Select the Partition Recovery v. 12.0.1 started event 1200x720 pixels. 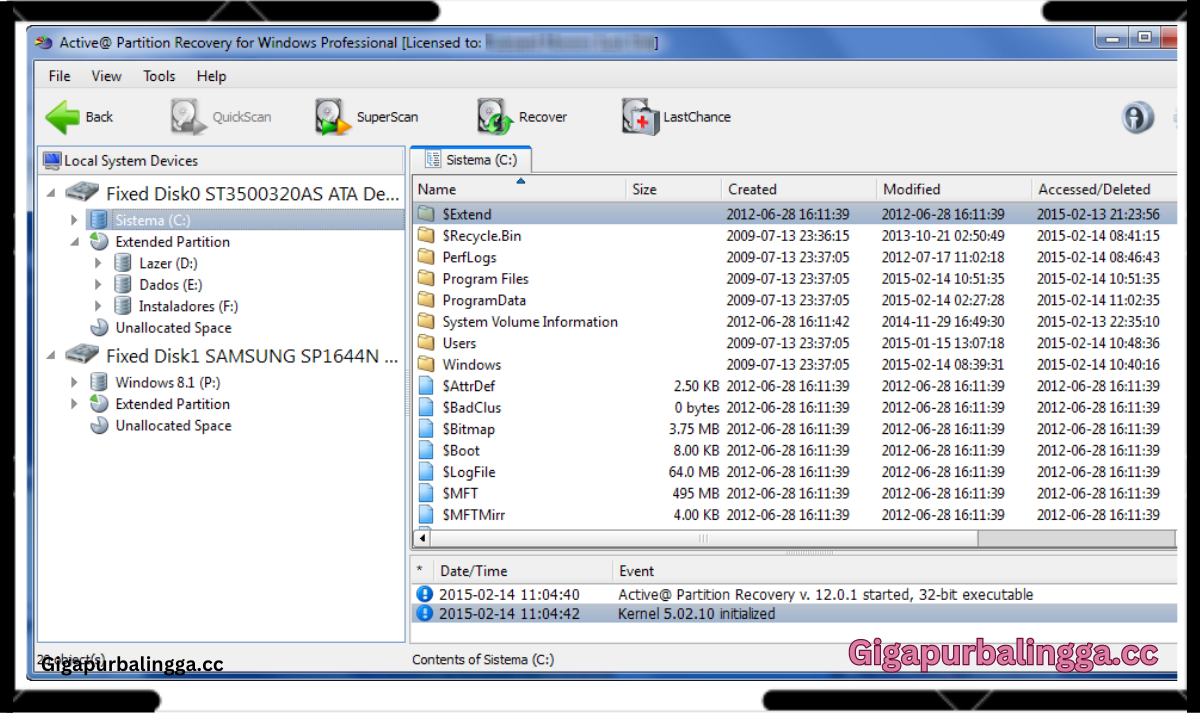(794, 594)
